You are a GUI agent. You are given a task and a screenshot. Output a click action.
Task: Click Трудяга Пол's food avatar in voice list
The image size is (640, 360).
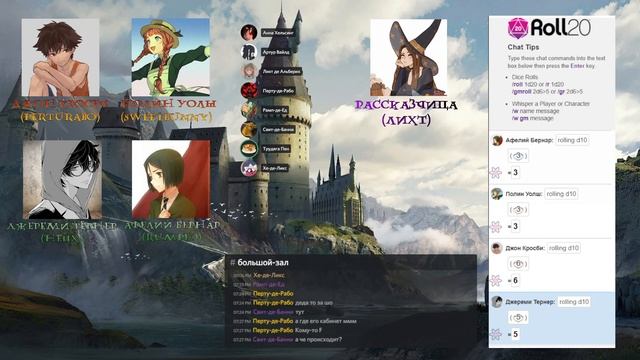pyautogui.click(x=249, y=149)
